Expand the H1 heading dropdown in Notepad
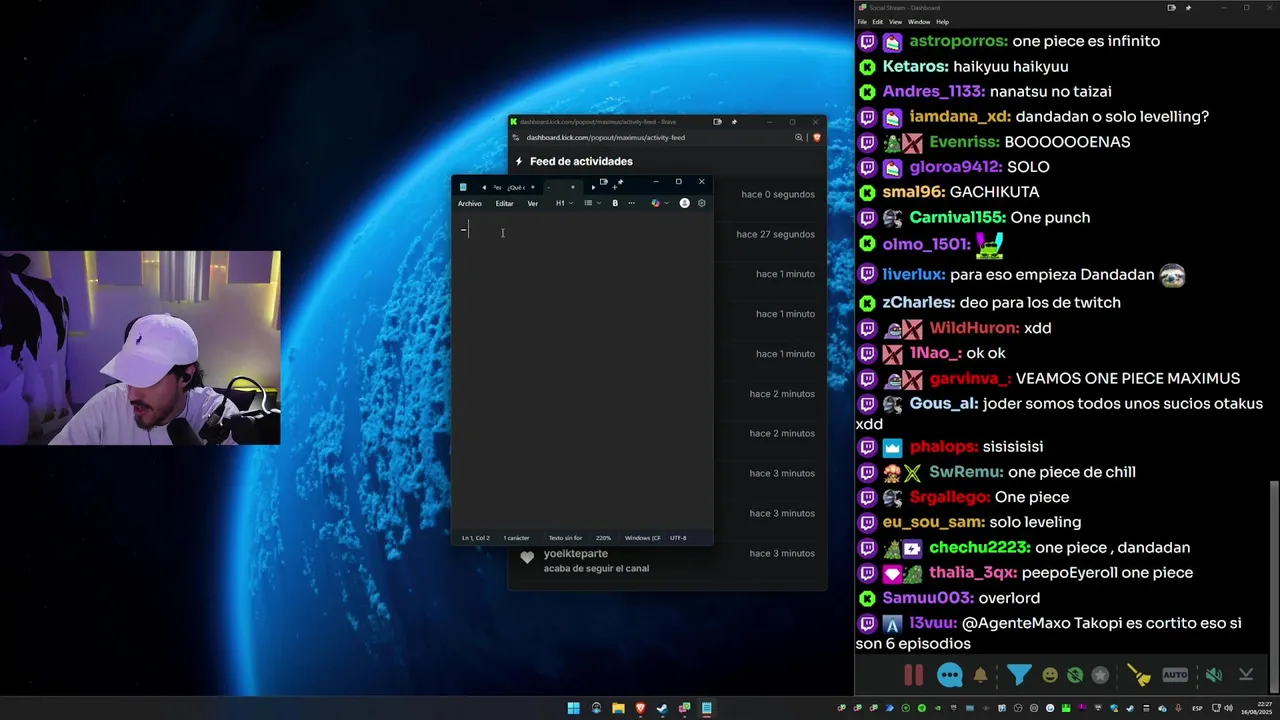Image resolution: width=1280 pixels, height=720 pixels. coord(564,203)
